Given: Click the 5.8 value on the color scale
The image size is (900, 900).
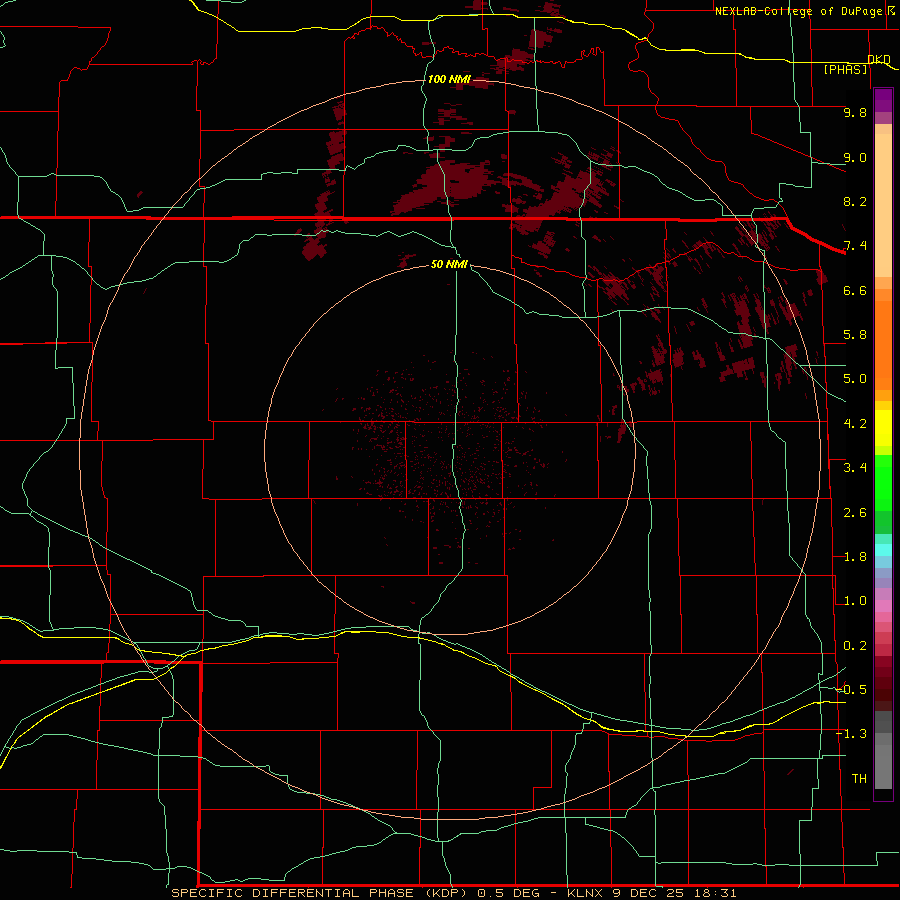Looking at the screenshot, I should (855, 335).
